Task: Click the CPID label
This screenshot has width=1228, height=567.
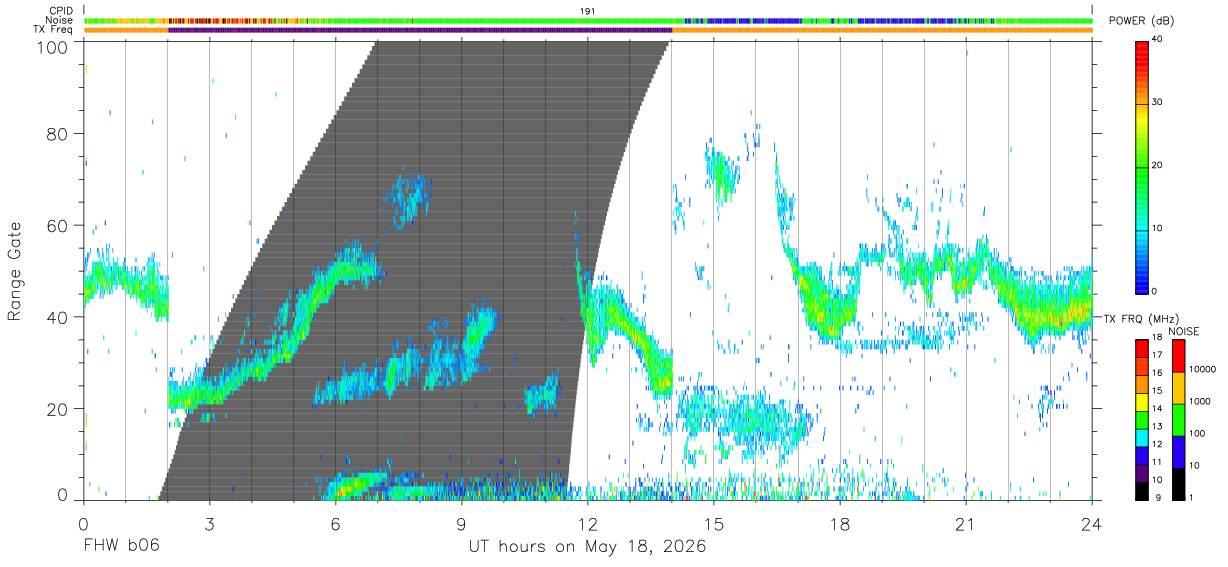Action: pos(61,11)
